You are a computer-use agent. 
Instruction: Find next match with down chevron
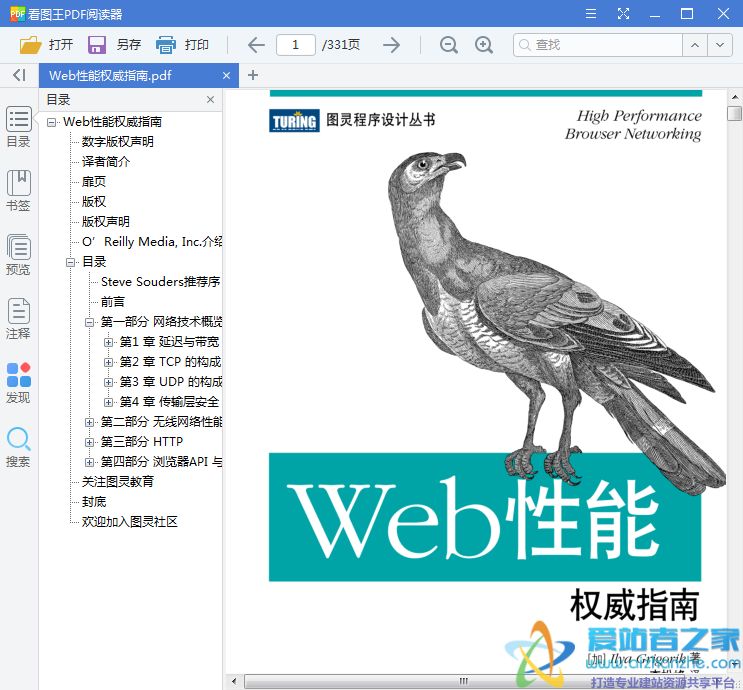720,45
